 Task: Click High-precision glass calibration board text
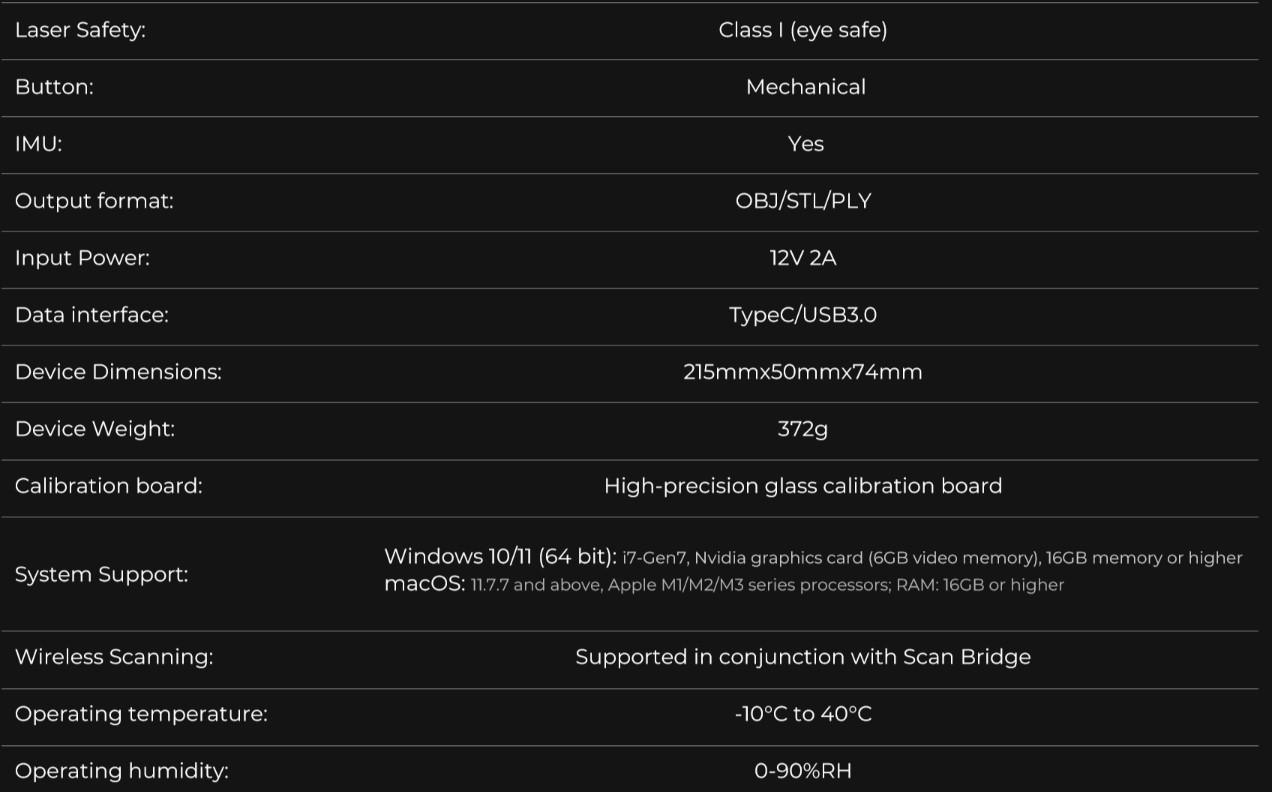point(803,486)
